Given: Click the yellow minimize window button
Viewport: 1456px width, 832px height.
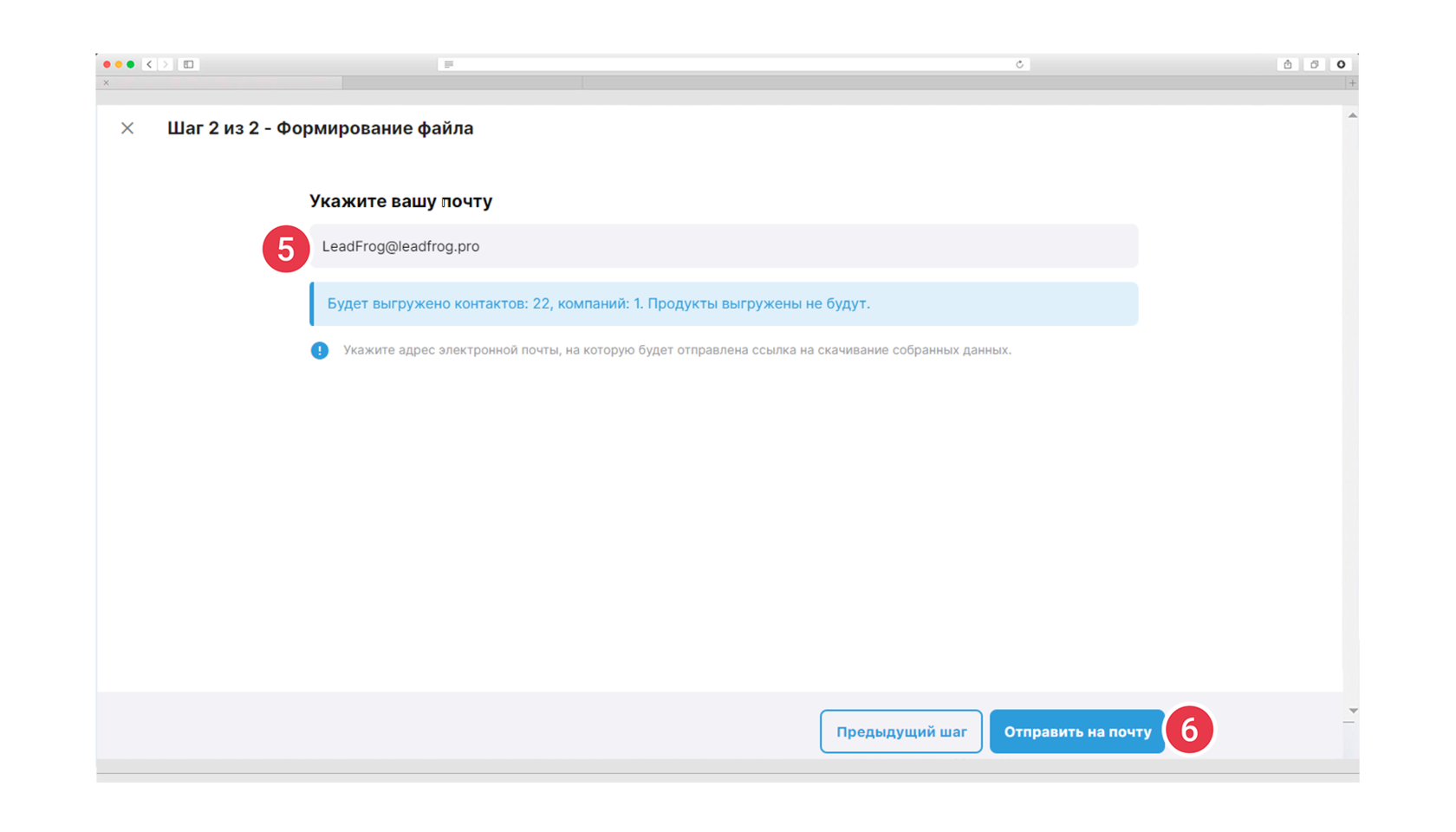Looking at the screenshot, I should tap(119, 64).
